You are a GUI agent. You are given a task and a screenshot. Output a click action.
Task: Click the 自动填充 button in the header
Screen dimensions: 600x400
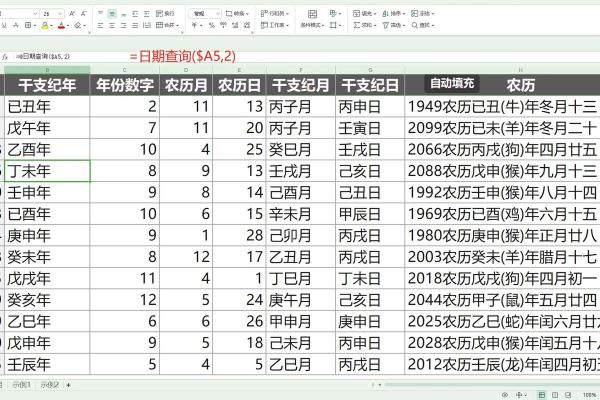(452, 83)
